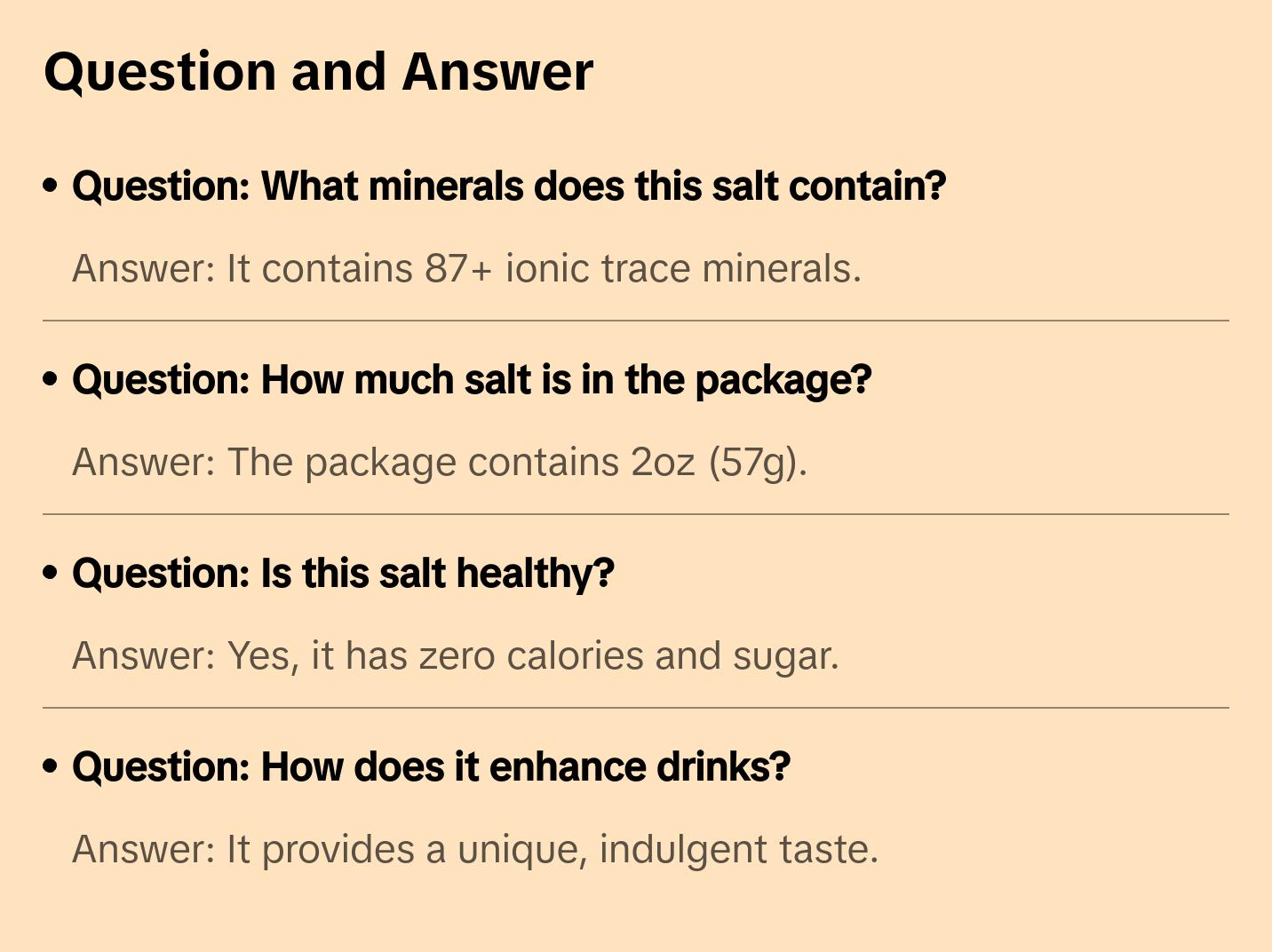The width and height of the screenshot is (1272, 952).
Task: Click the bullet before the minerals question
Action: [x=51, y=186]
